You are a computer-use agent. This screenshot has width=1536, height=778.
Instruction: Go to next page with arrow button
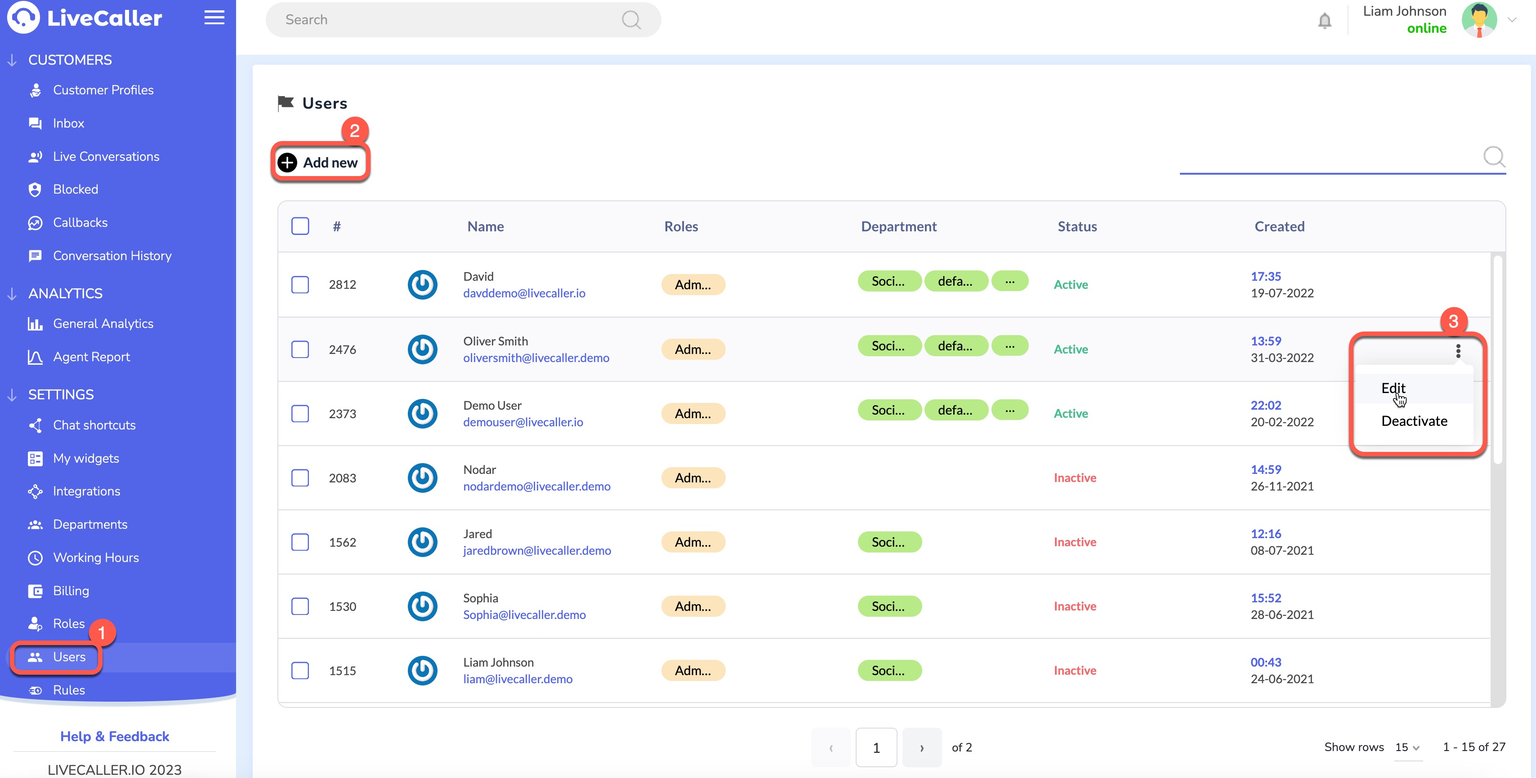921,748
